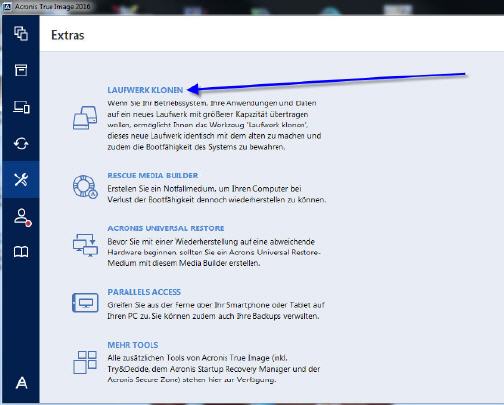
Task: Click the Rescue Media lifebuoy icon
Action: click(85, 187)
